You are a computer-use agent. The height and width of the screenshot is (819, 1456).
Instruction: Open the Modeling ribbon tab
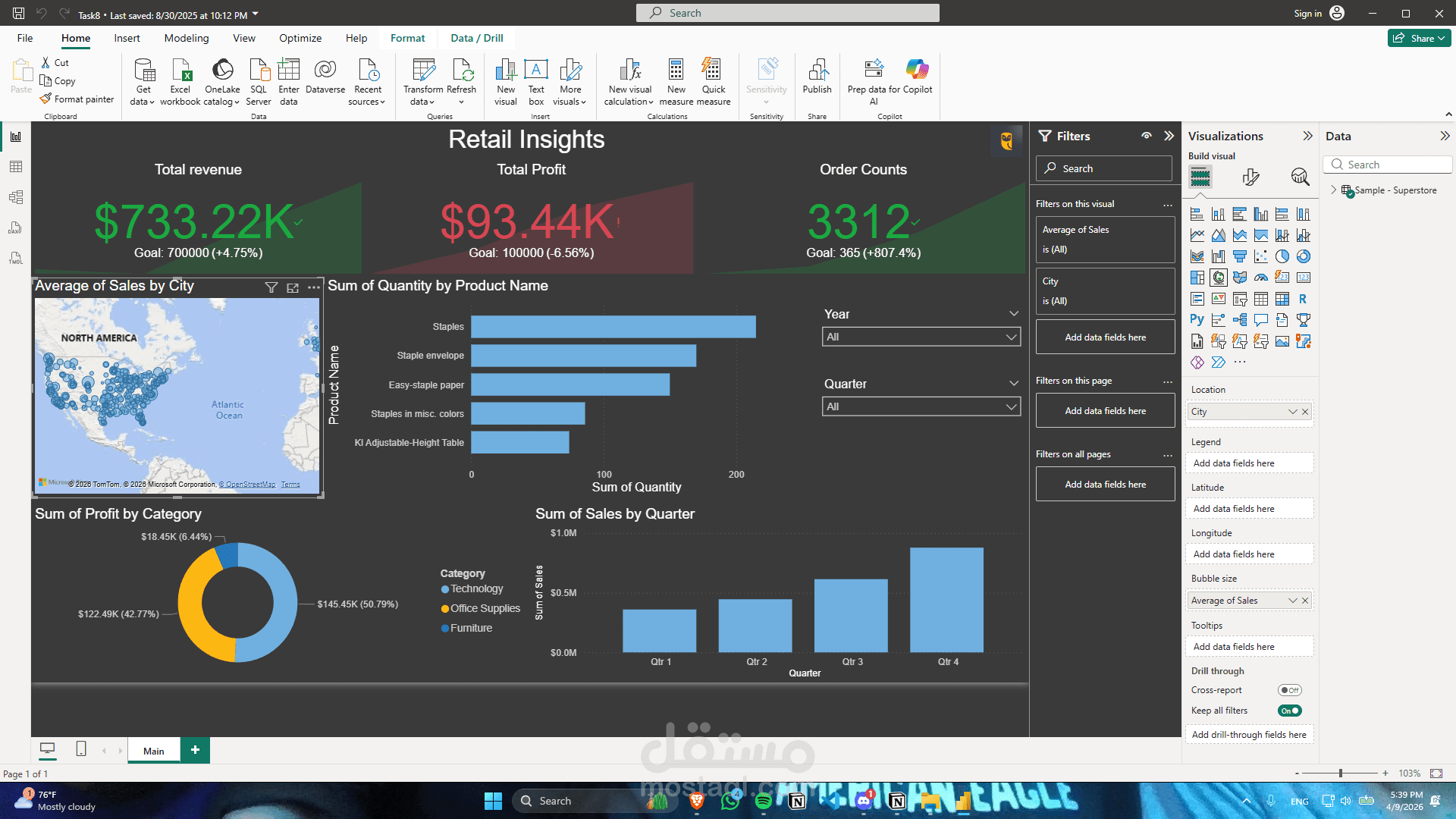(186, 38)
